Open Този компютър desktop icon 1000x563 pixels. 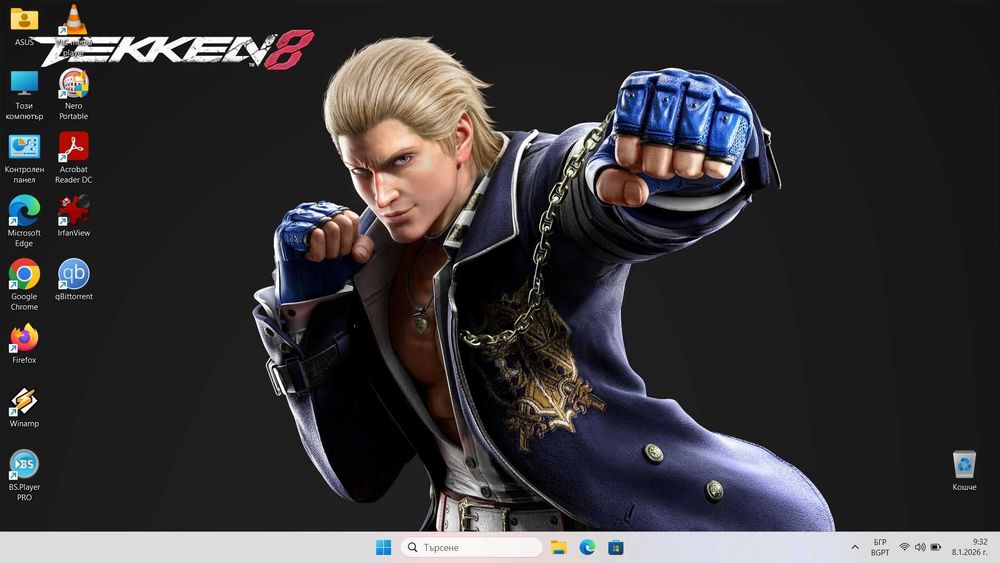point(24,84)
